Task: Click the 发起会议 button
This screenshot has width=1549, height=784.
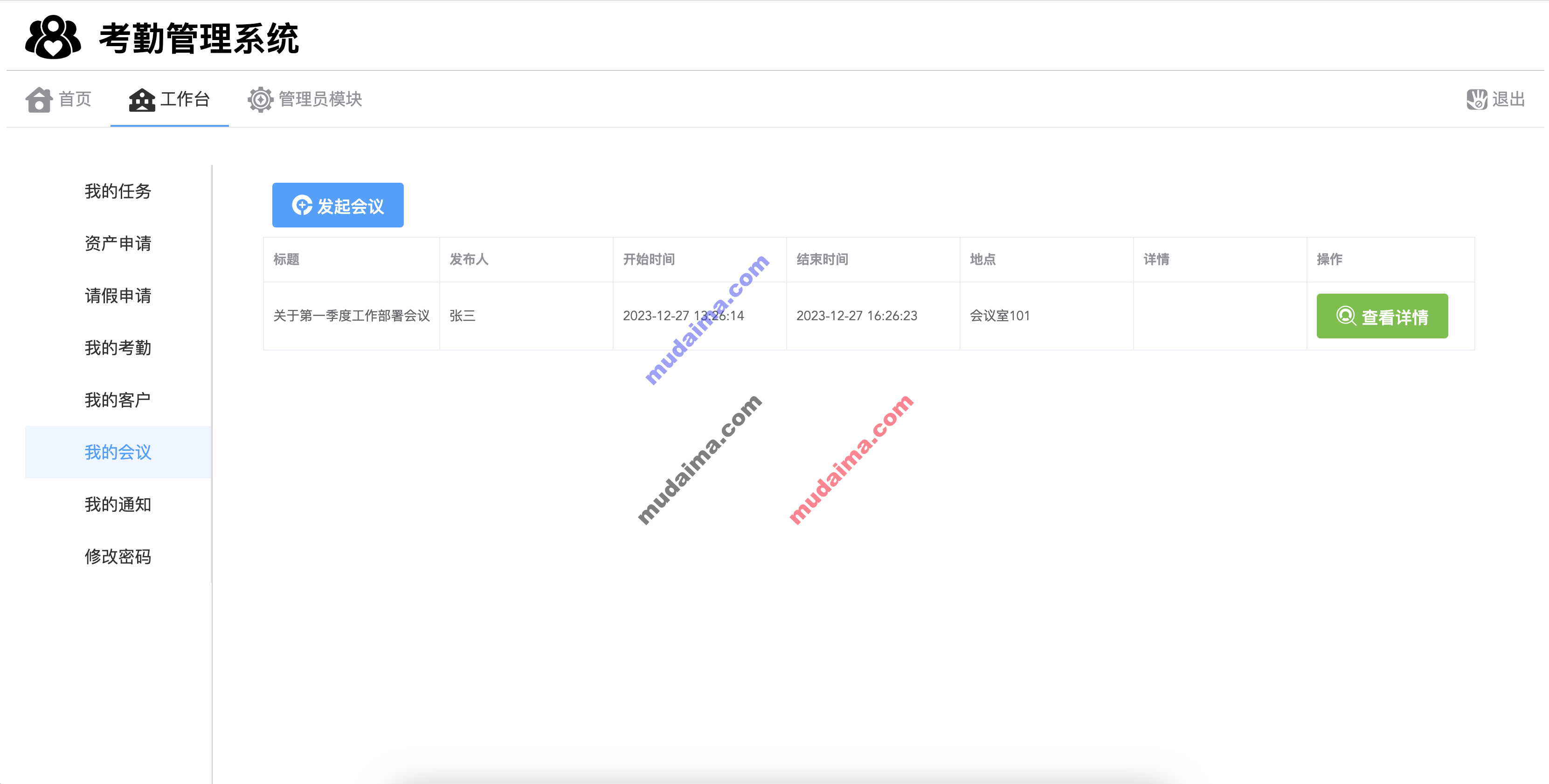Action: [x=338, y=205]
